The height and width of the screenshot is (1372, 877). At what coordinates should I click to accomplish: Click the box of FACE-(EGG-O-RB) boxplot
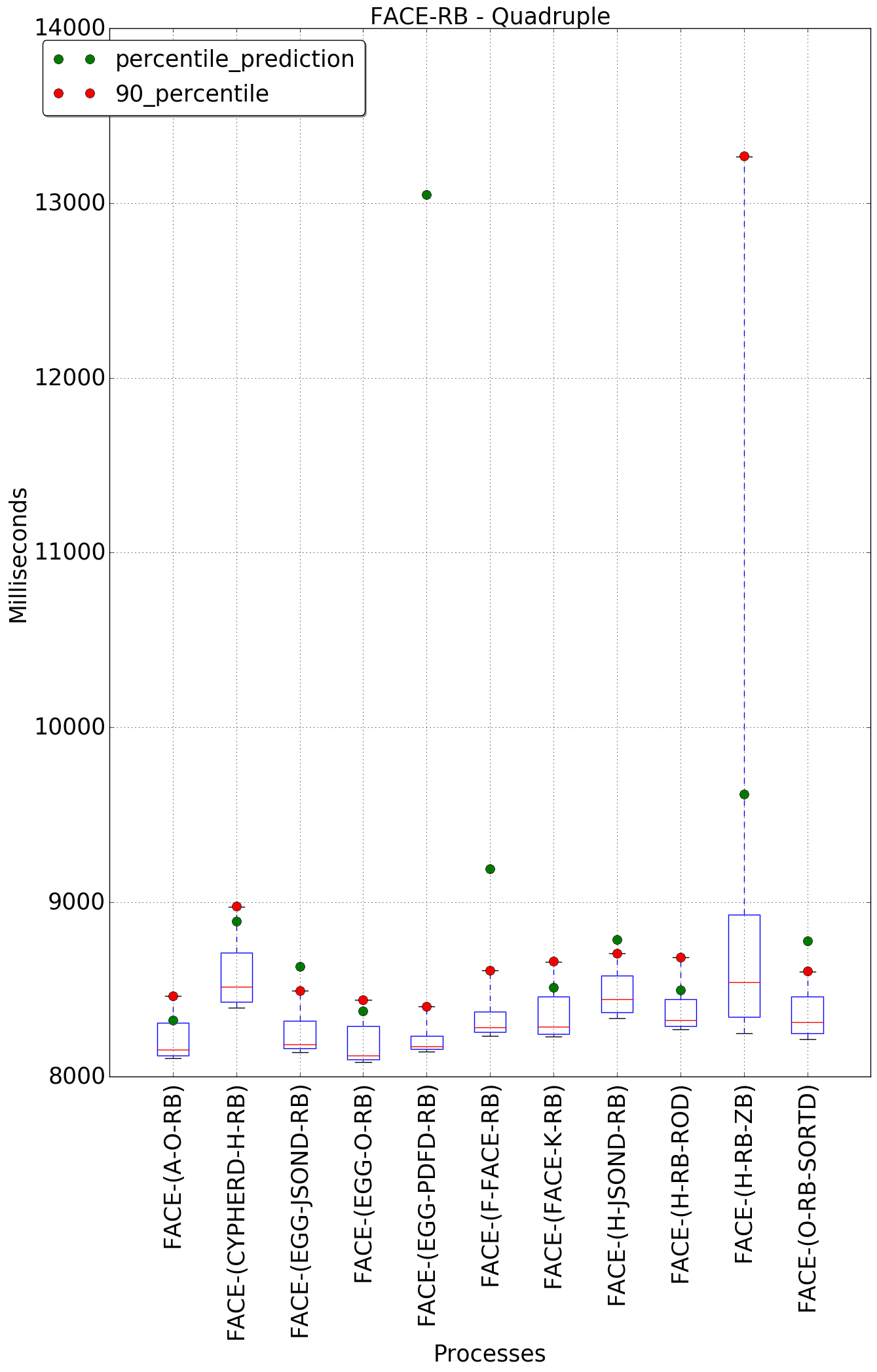(363, 1042)
